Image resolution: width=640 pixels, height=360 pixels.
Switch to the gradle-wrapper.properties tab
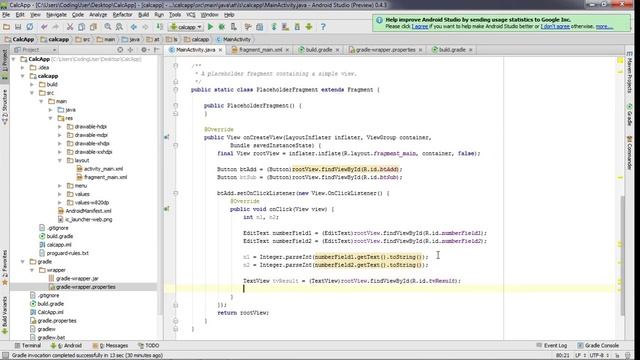coord(385,50)
